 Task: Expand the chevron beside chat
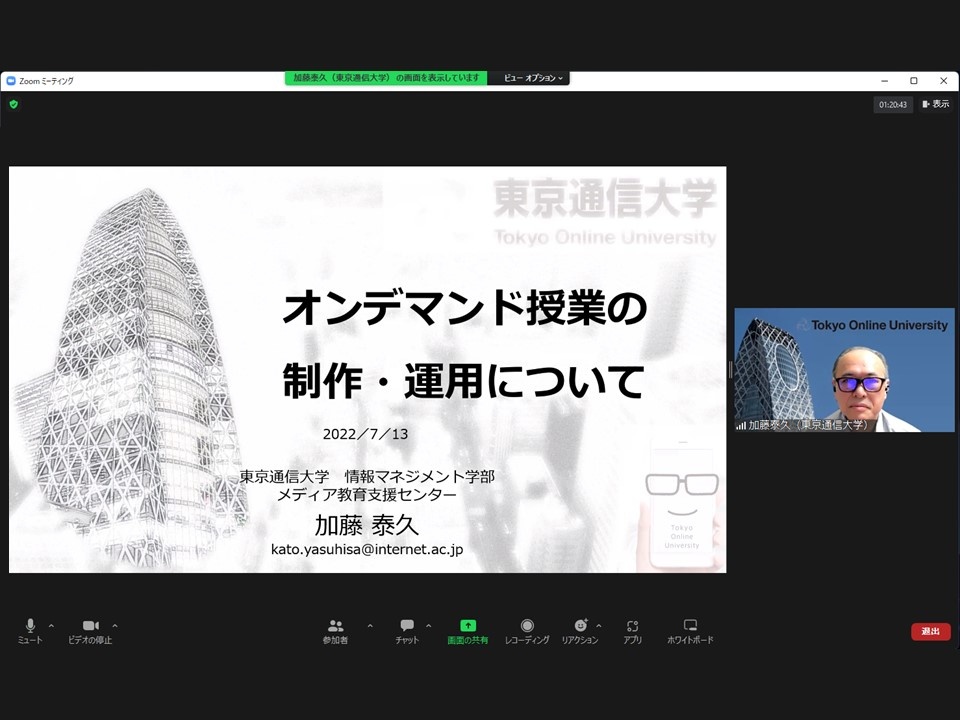(429, 626)
